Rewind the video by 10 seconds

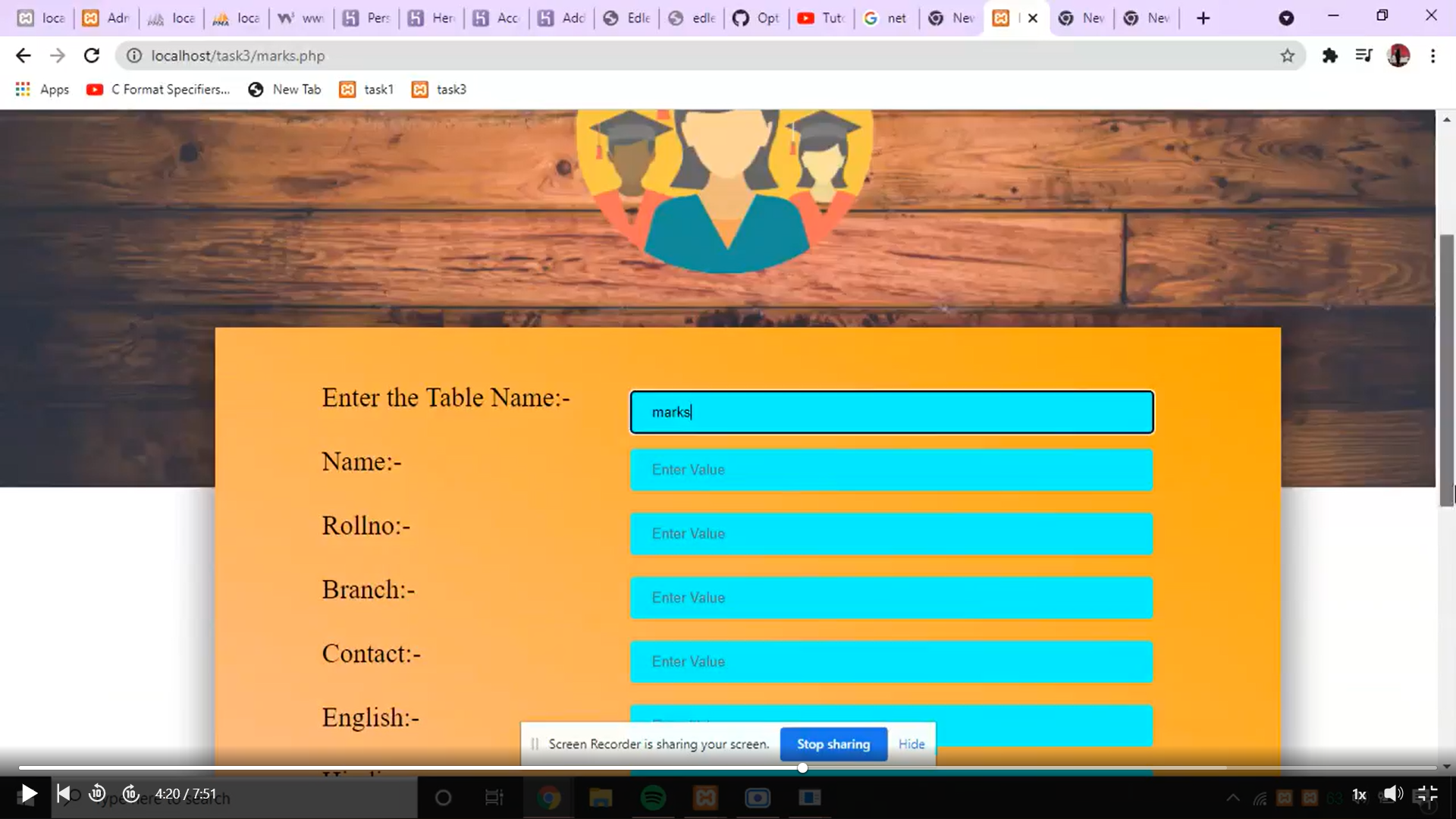pyautogui.click(x=97, y=794)
